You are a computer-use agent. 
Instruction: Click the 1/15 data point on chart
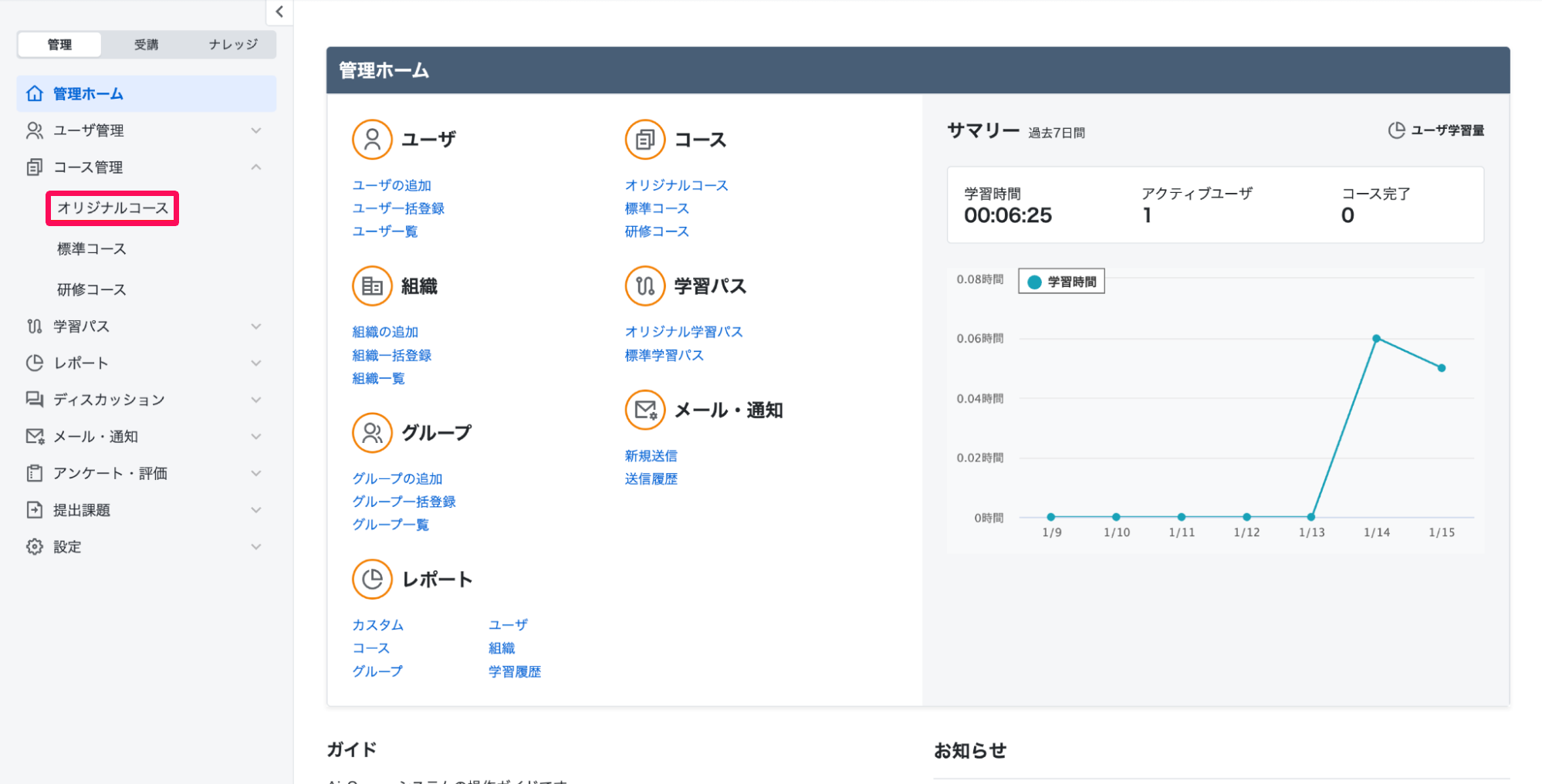[1442, 368]
